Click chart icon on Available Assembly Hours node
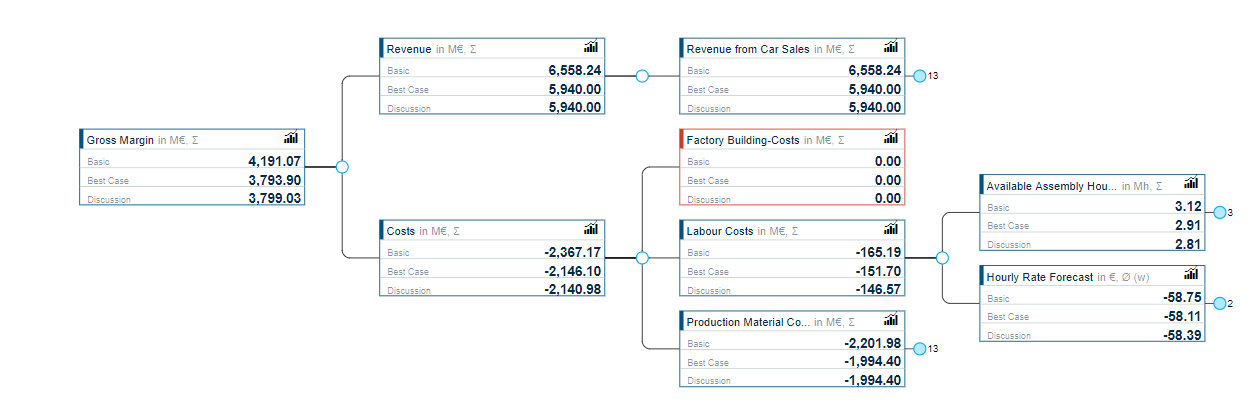The height and width of the screenshot is (418, 1256). pos(1191,184)
